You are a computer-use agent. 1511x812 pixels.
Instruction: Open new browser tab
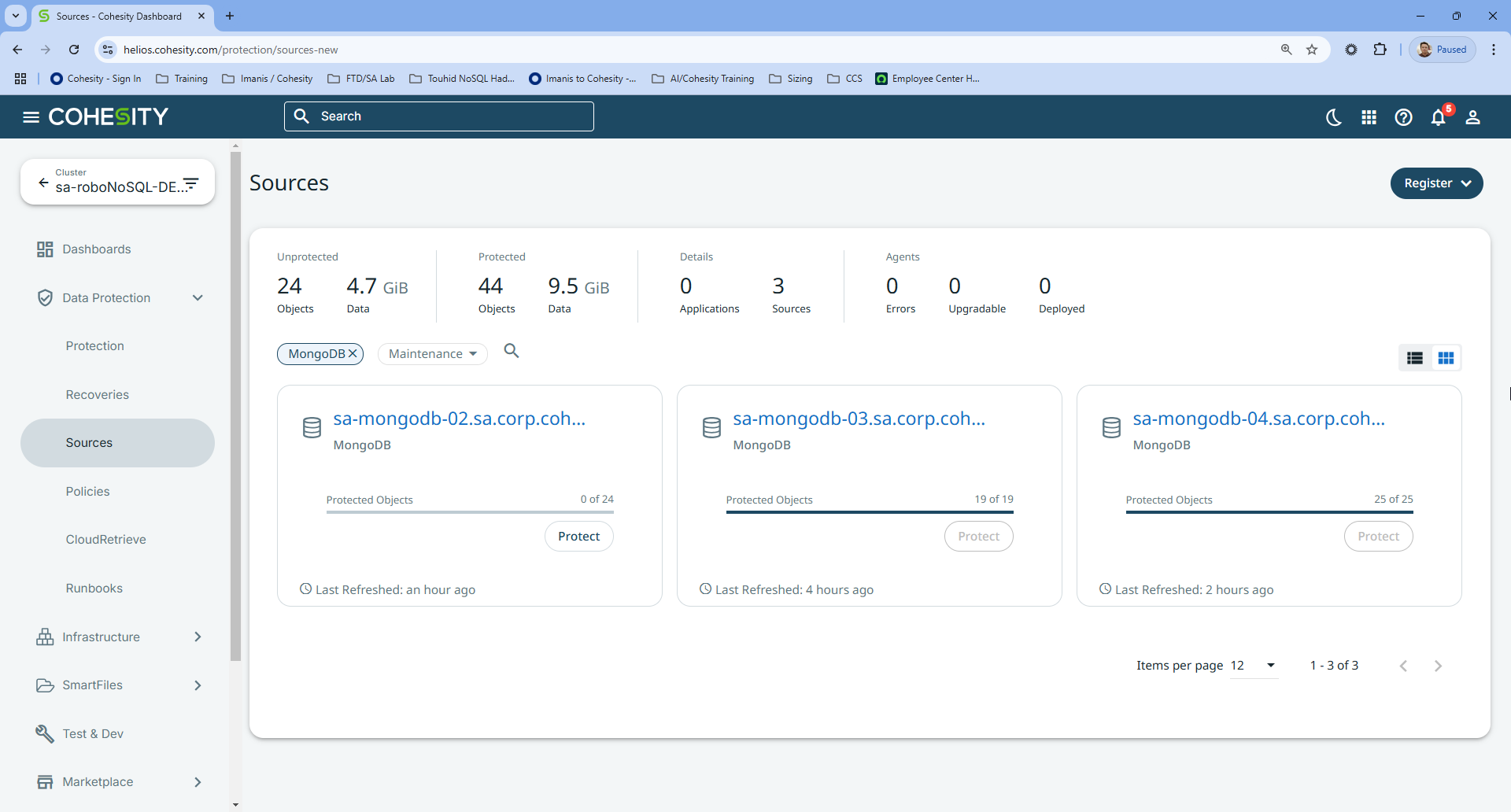[230, 16]
